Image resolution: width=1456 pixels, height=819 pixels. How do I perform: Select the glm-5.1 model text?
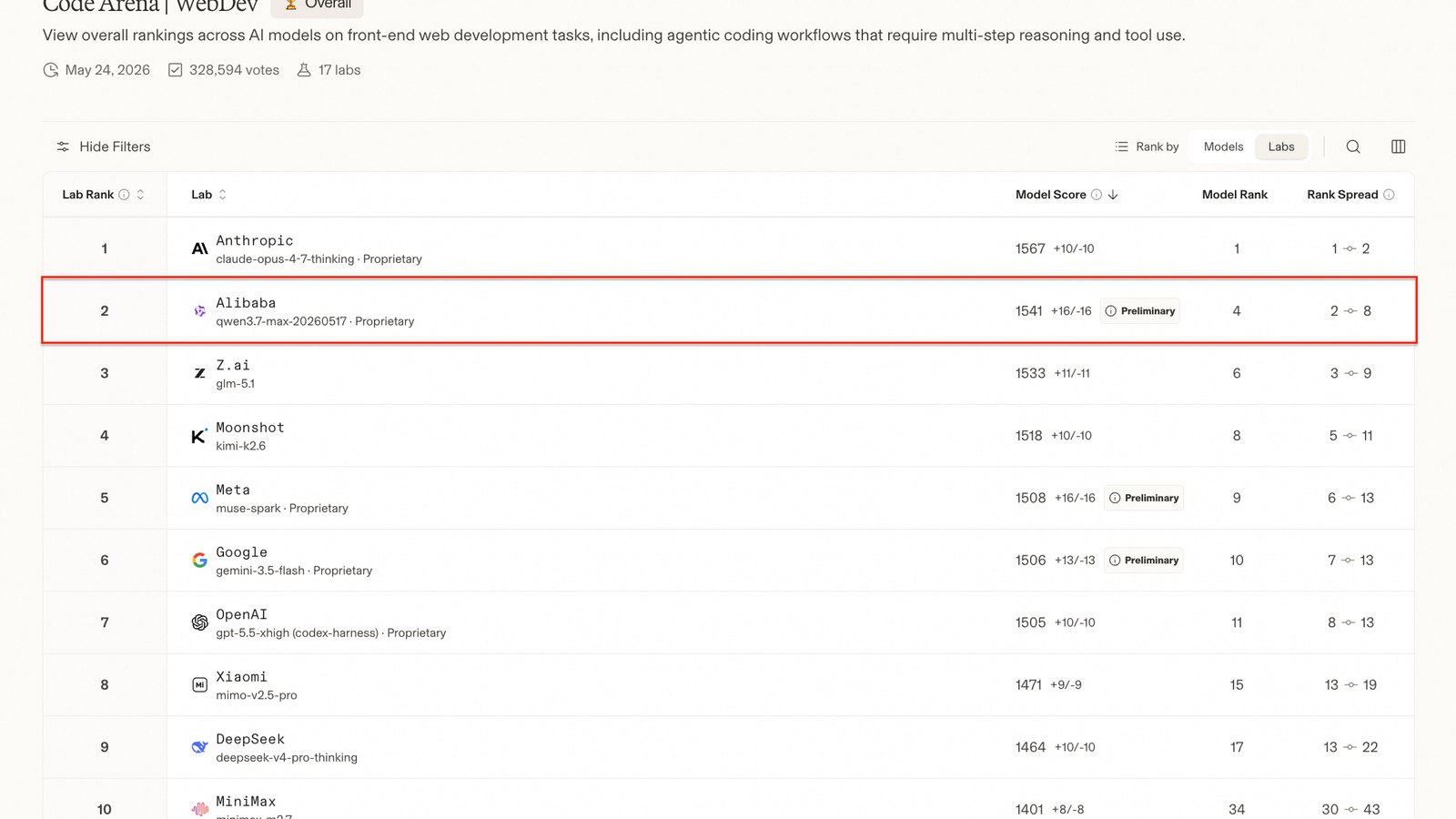click(236, 384)
